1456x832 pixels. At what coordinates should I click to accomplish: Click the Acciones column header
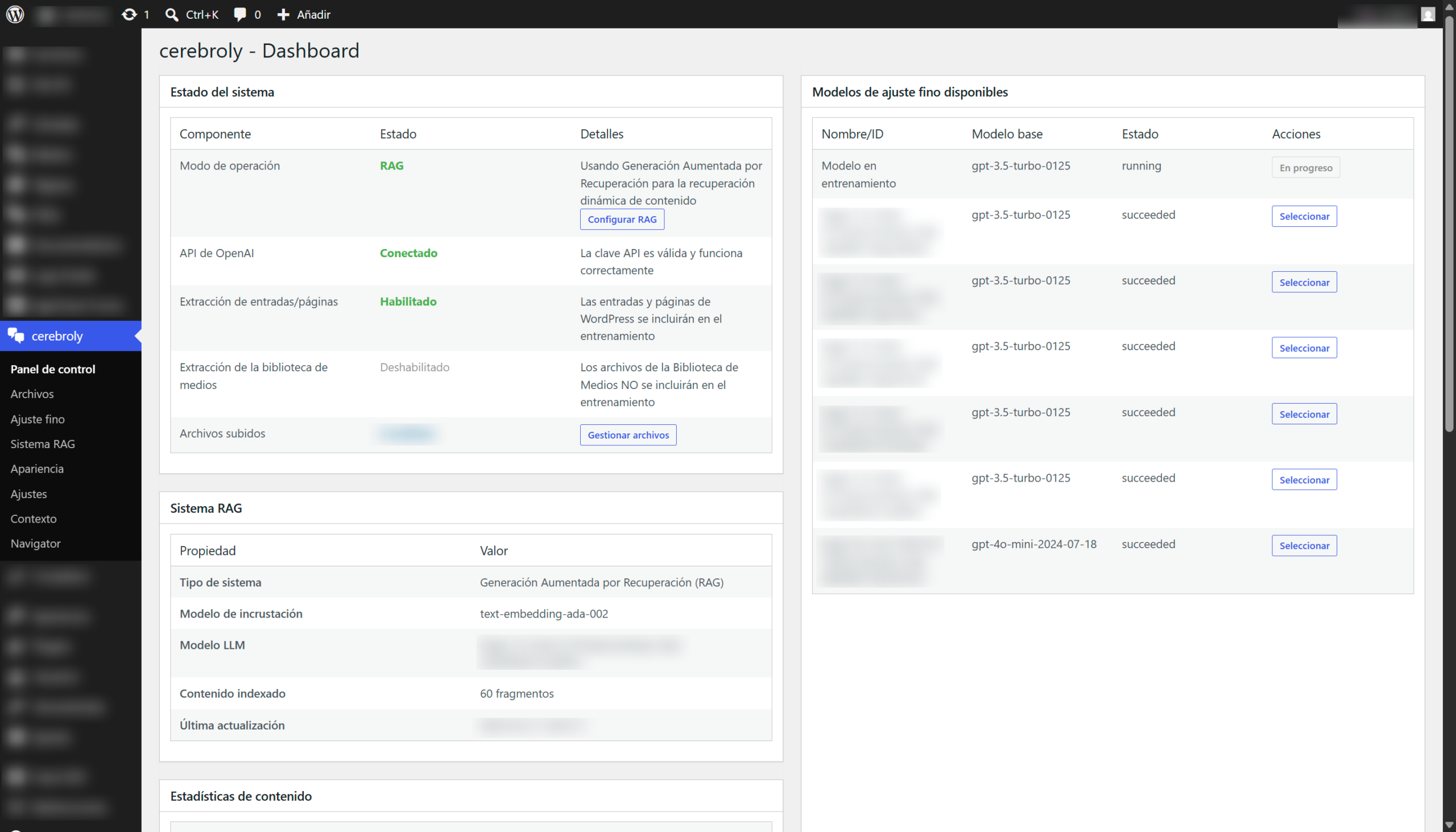coord(1296,134)
